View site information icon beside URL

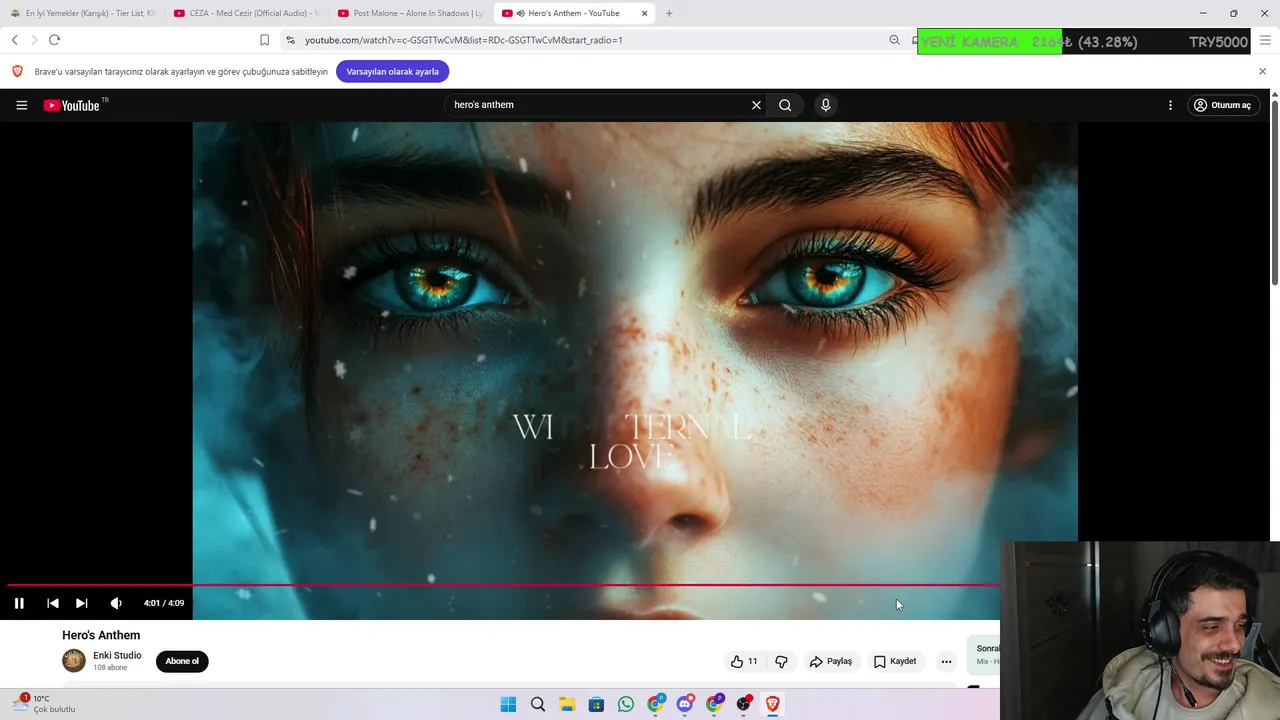click(290, 40)
